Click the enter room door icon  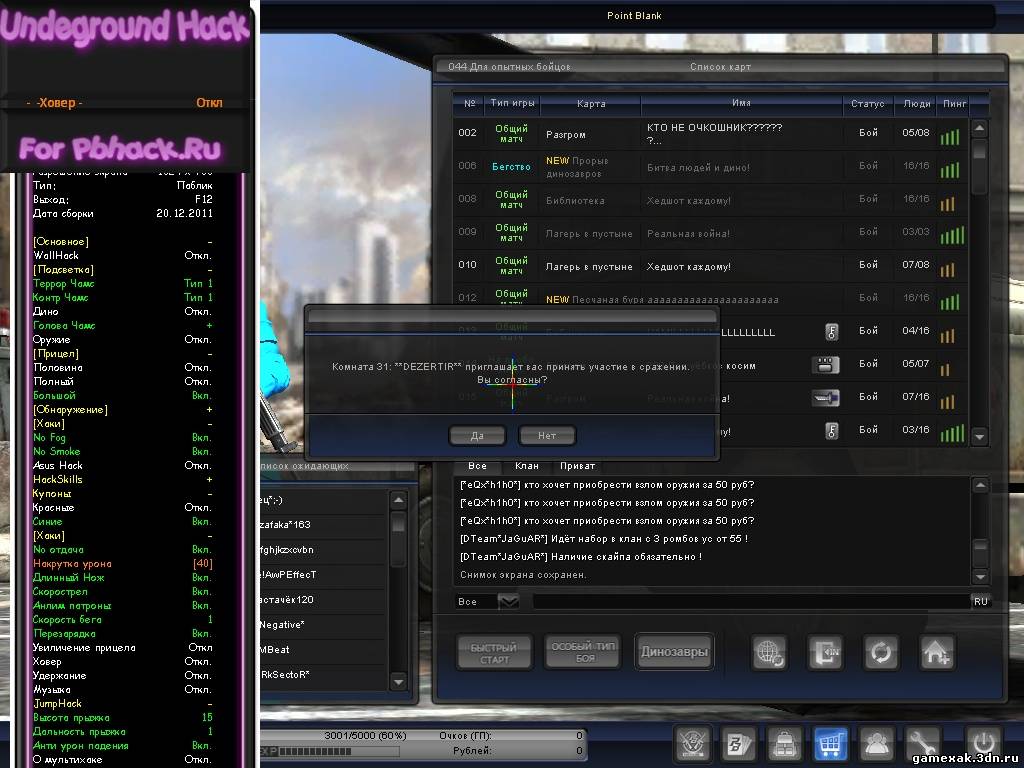point(826,652)
